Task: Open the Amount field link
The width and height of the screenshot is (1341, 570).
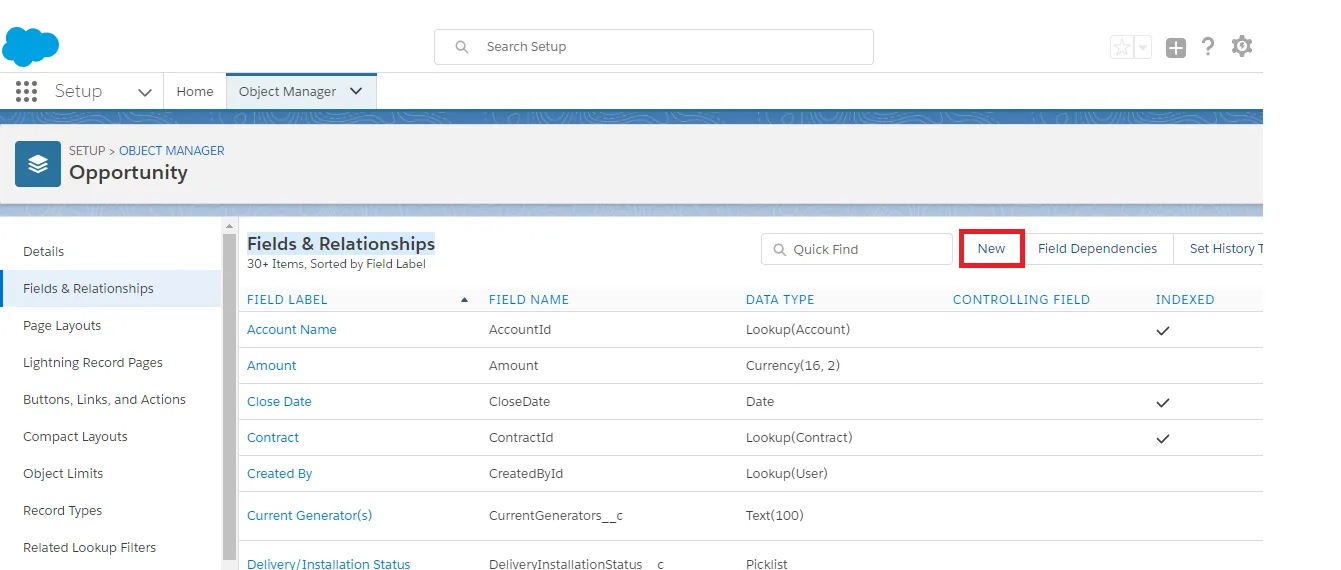Action: [272, 365]
